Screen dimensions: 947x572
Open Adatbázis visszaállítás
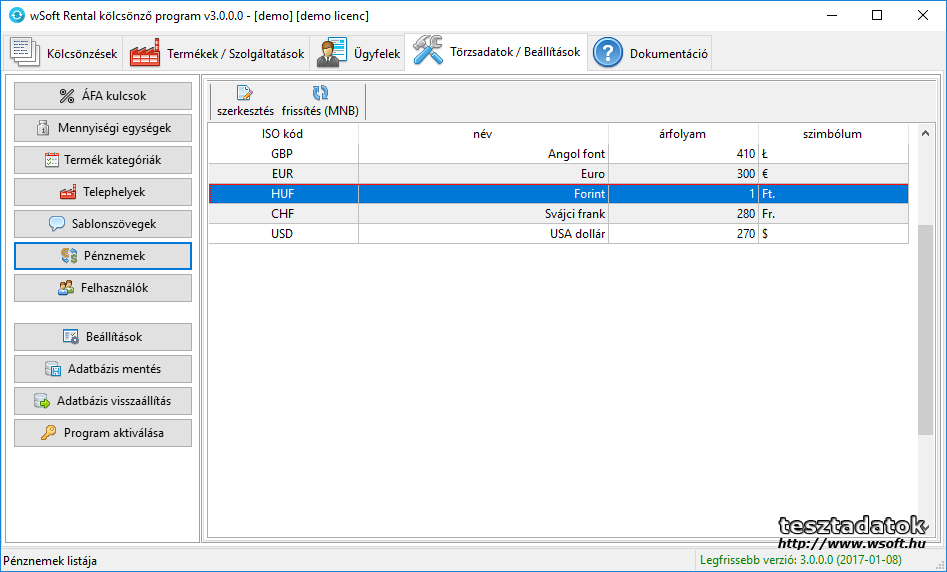point(103,401)
